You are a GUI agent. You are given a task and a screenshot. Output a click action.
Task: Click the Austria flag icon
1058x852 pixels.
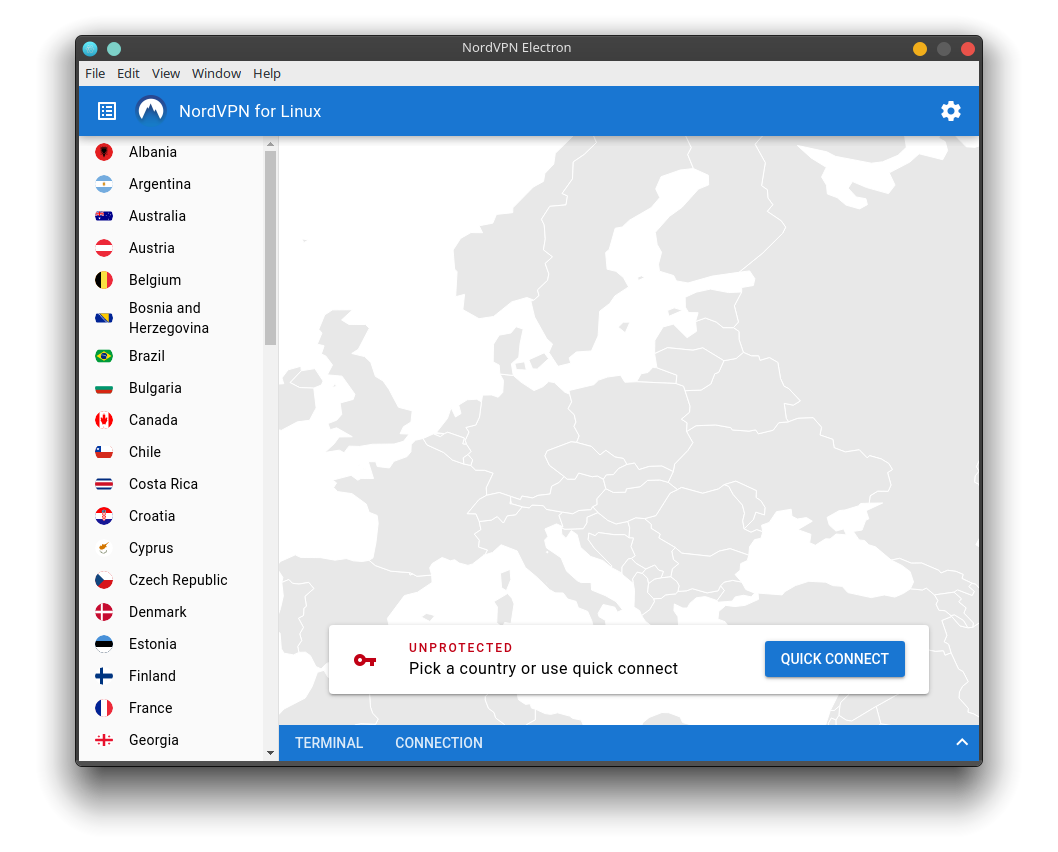(x=104, y=248)
